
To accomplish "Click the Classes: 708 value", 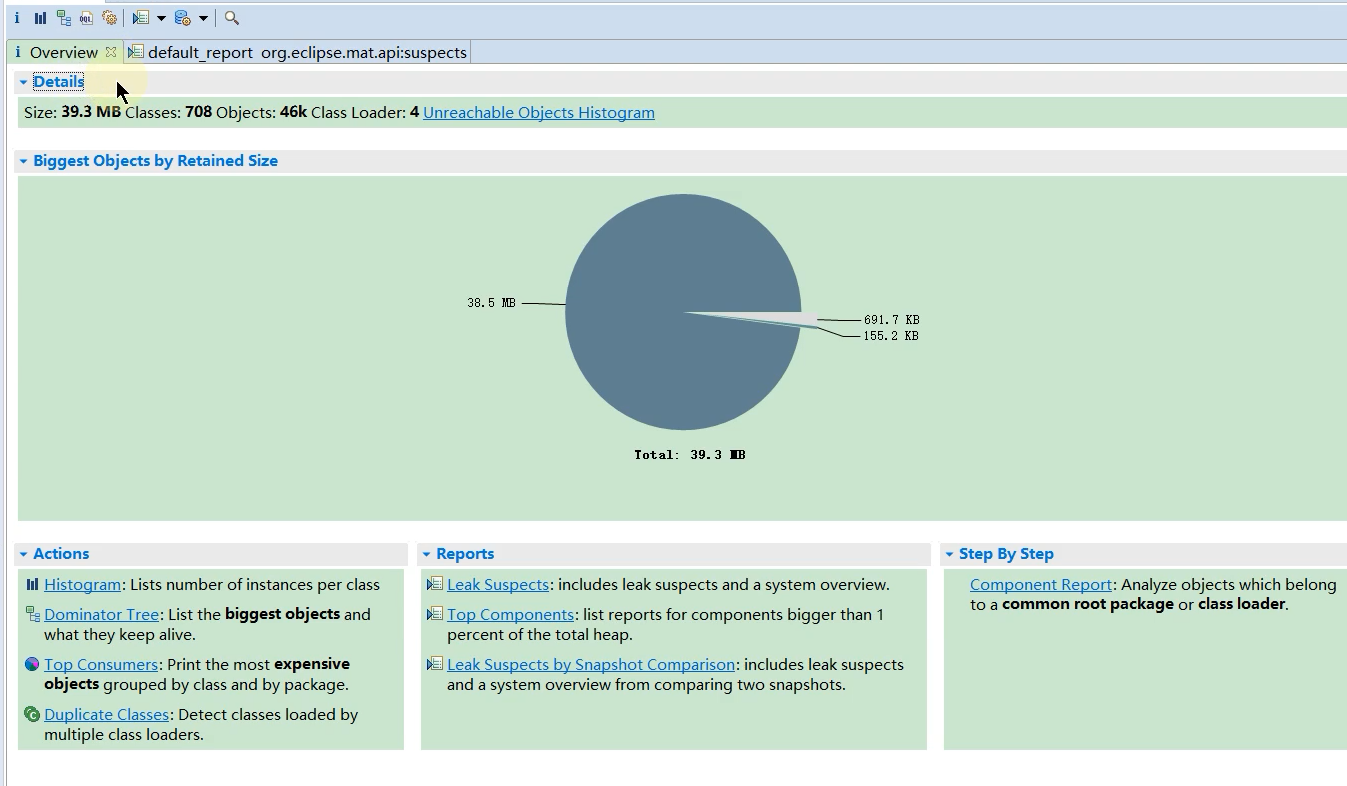I will point(198,112).
